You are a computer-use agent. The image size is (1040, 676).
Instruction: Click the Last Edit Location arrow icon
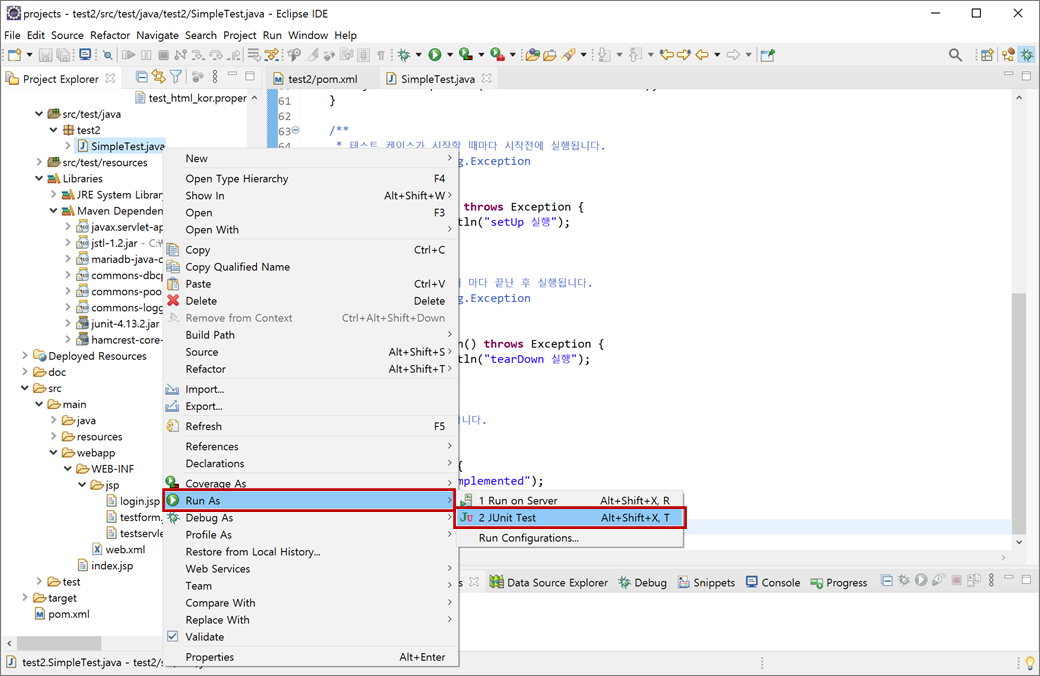[666, 55]
